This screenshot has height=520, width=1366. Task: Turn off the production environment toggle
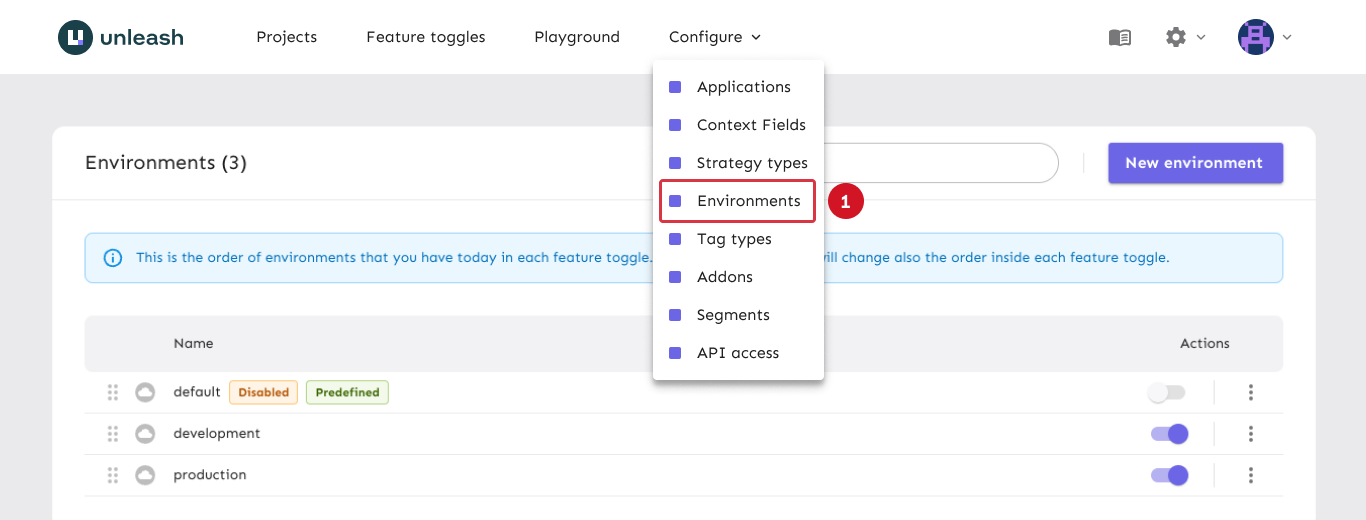click(1169, 475)
